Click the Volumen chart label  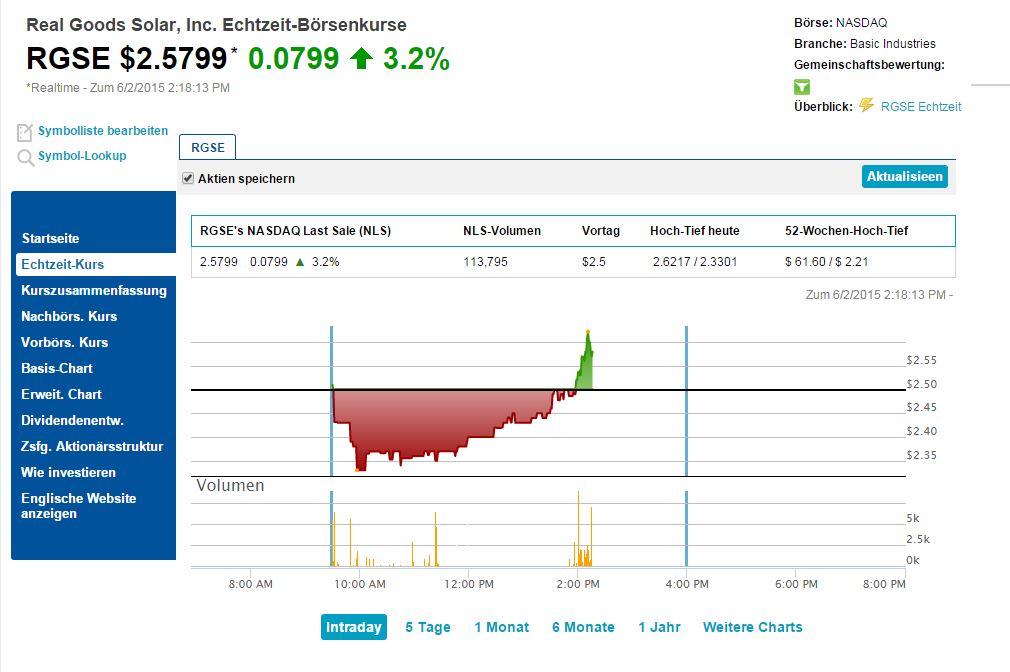(230, 485)
